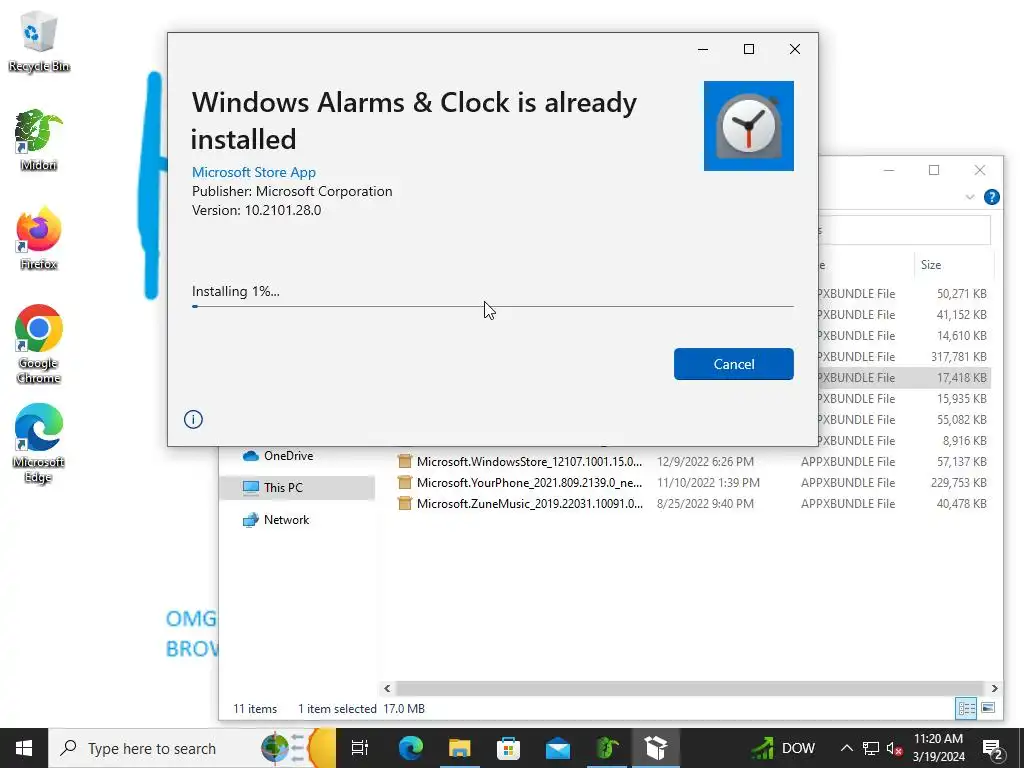The width and height of the screenshot is (1024, 768).
Task: Select the Microsoft.ZuneMusic appxbundle file
Action: tap(692, 504)
